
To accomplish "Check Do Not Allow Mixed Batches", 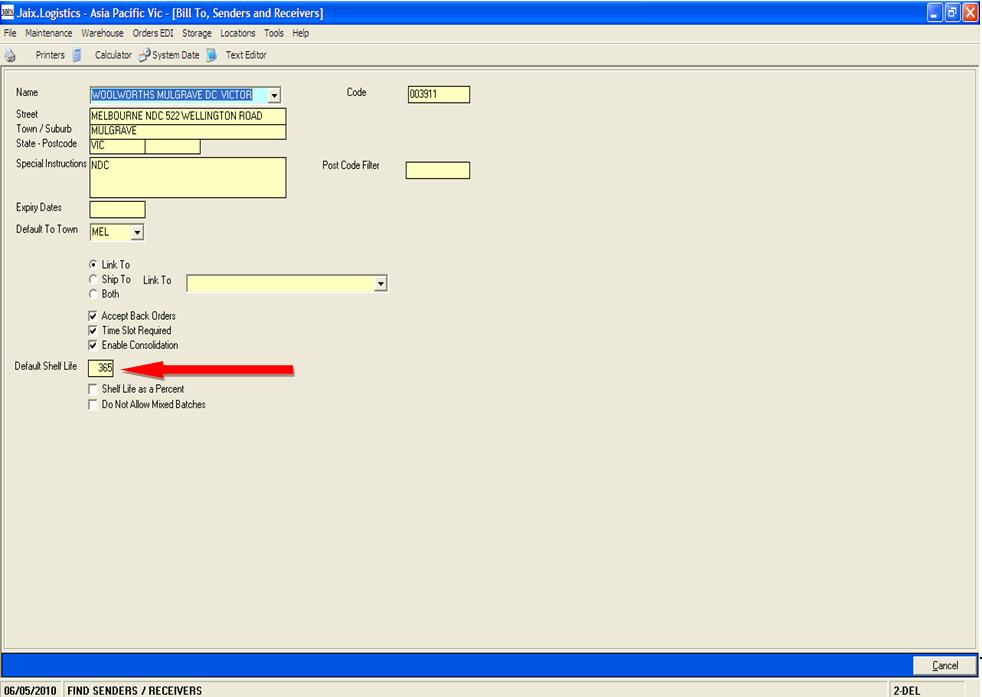I will (93, 405).
